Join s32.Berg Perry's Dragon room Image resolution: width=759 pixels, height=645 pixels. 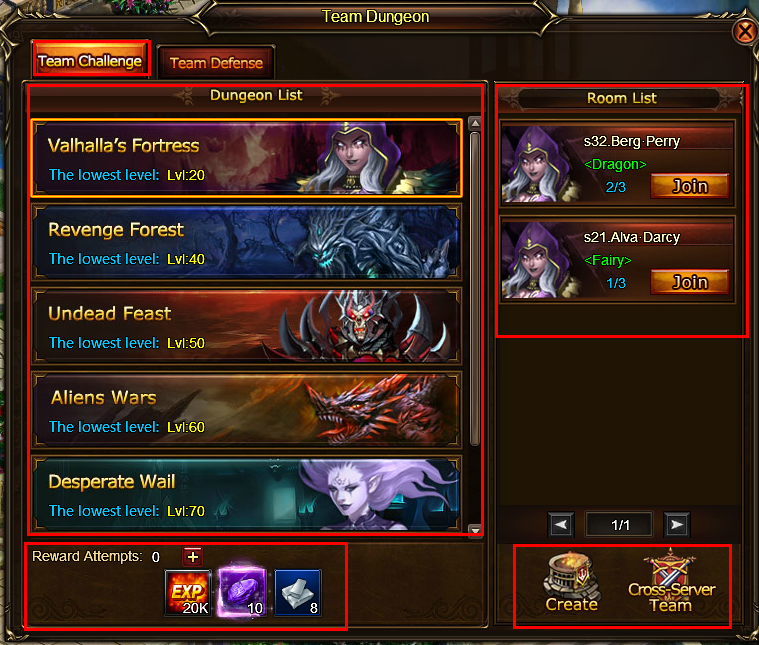tap(689, 186)
